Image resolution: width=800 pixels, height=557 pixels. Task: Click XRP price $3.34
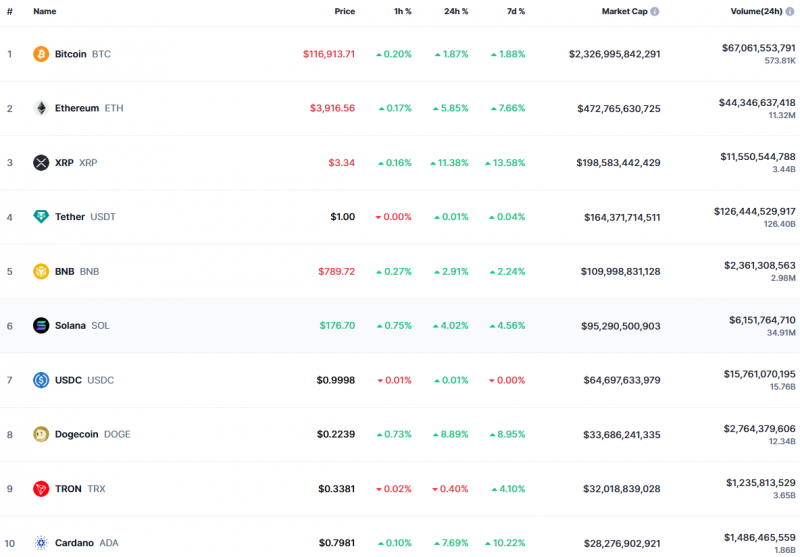pyautogui.click(x=342, y=163)
